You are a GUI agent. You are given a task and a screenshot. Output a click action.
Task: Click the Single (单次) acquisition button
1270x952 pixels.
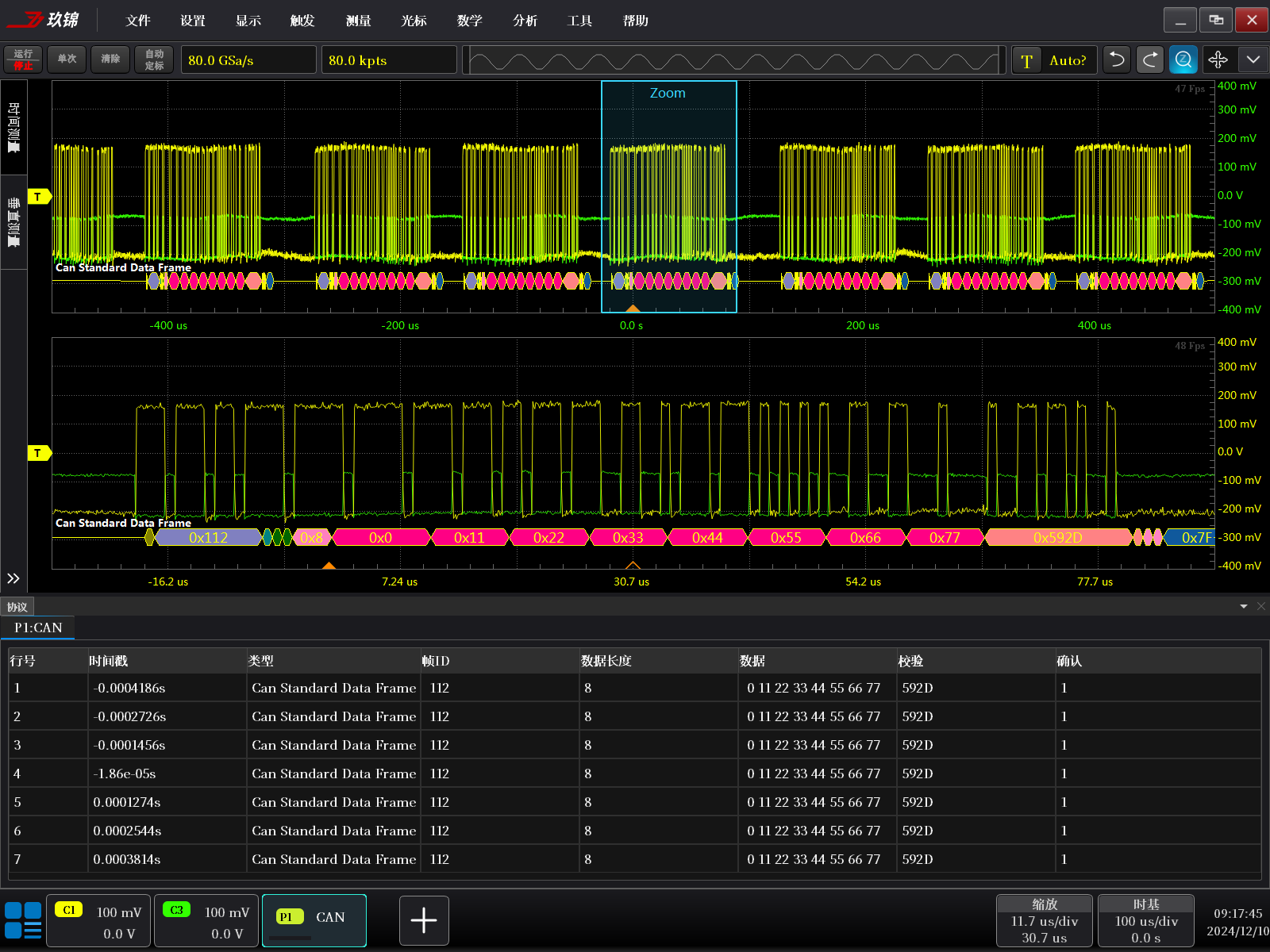tap(67, 59)
